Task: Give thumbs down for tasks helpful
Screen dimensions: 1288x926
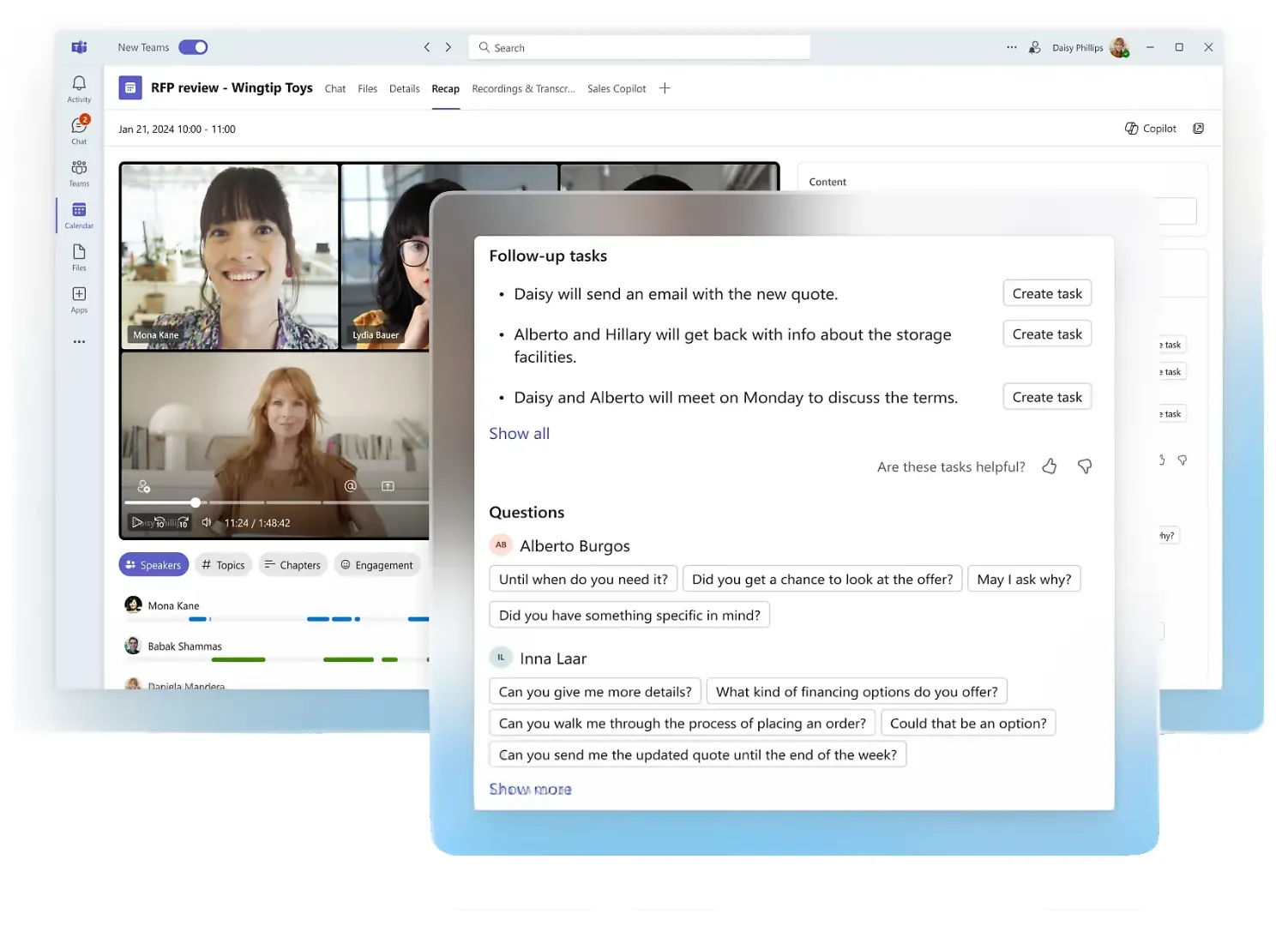Action: (x=1085, y=466)
